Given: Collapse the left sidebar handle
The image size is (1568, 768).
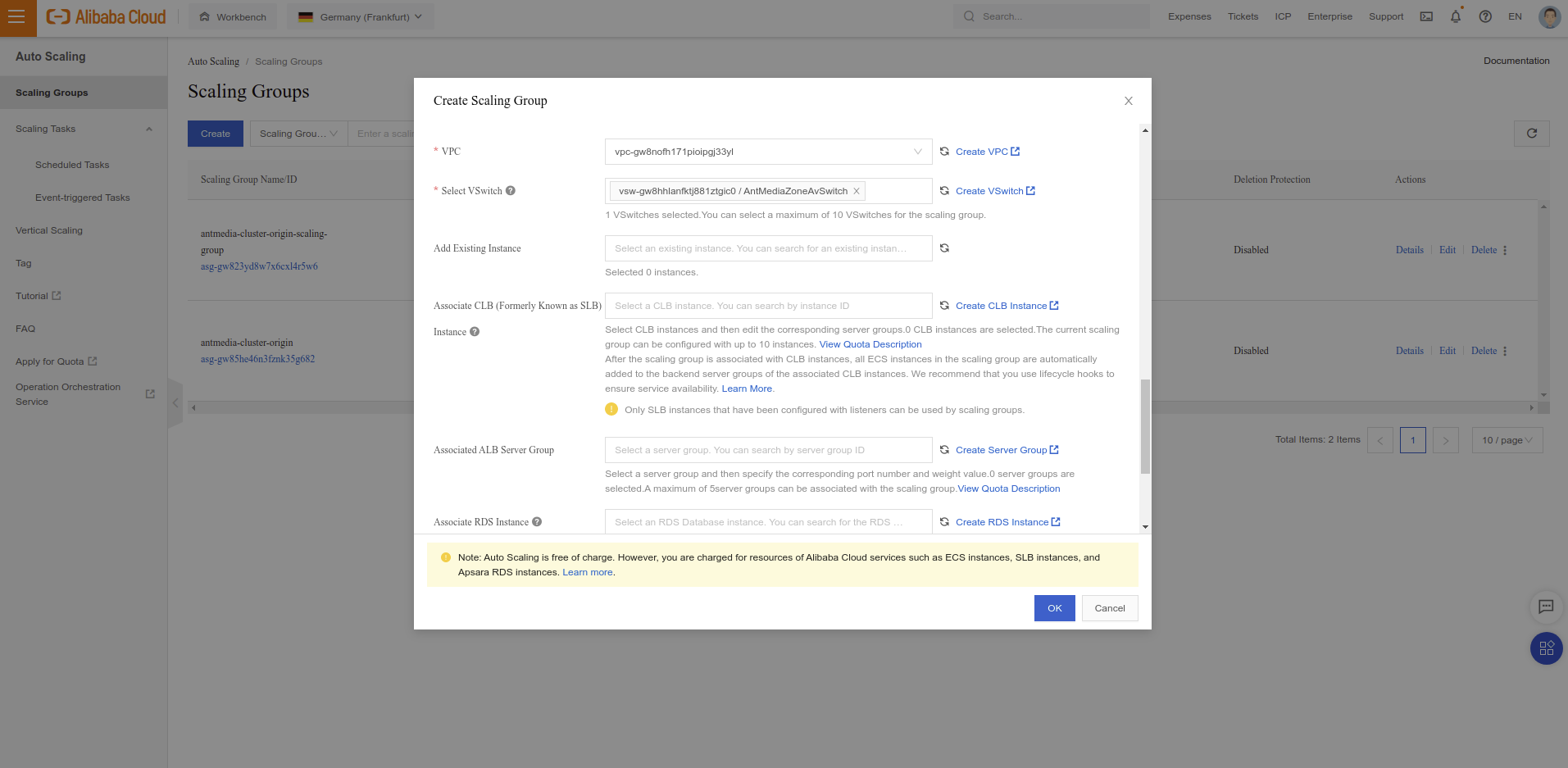Looking at the screenshot, I should pyautogui.click(x=175, y=402).
